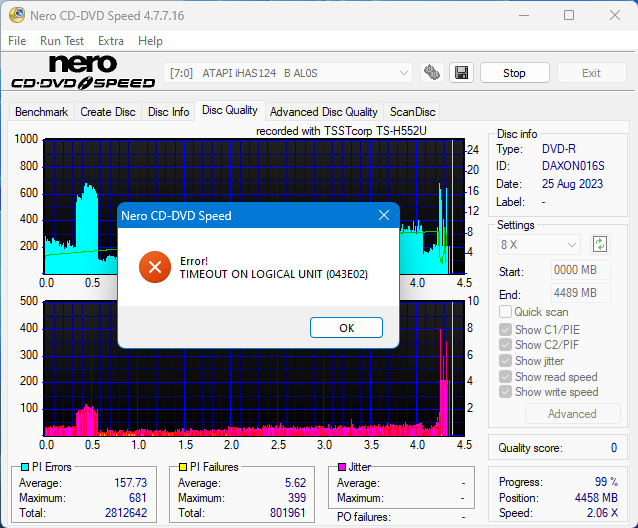The width and height of the screenshot is (638, 528).
Task: Toggle Show C2/PIF checkbox
Action: click(505, 345)
